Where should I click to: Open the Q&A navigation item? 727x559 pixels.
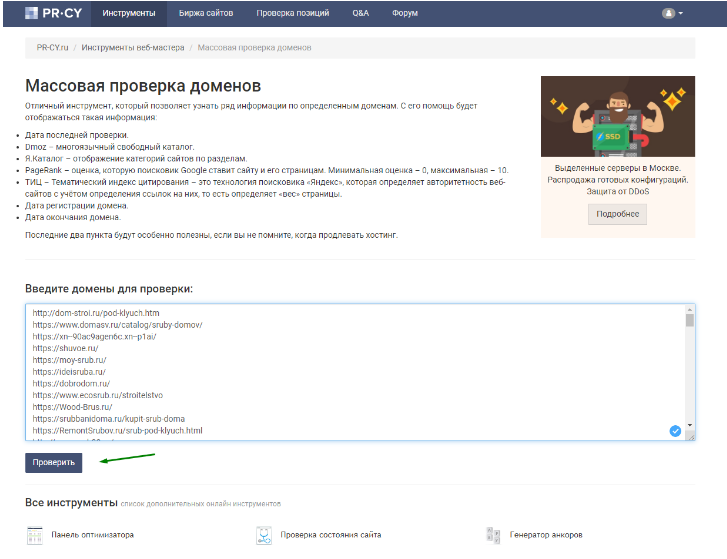pos(360,13)
